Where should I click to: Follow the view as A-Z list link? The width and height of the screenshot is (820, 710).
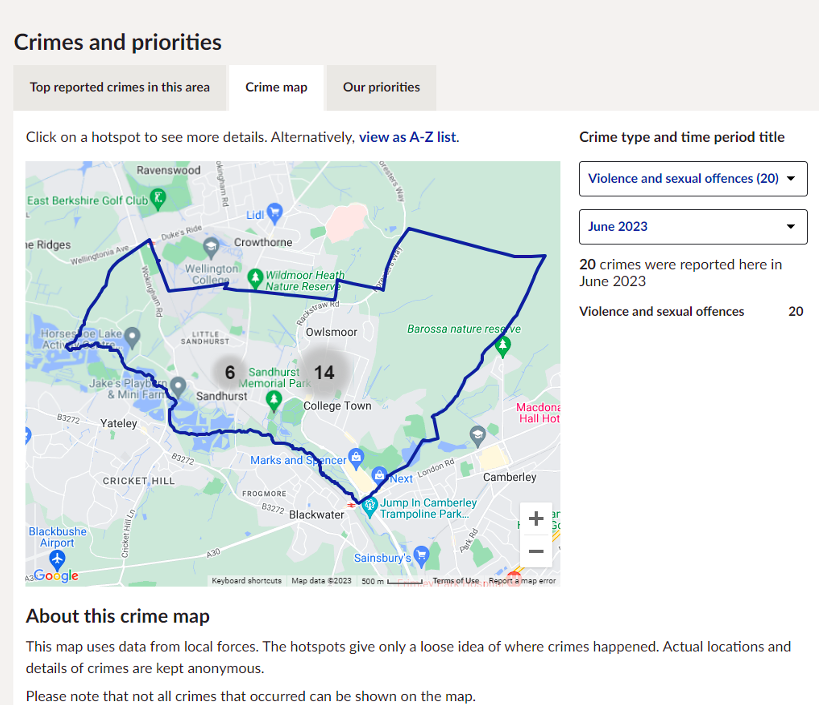pyautogui.click(x=408, y=138)
